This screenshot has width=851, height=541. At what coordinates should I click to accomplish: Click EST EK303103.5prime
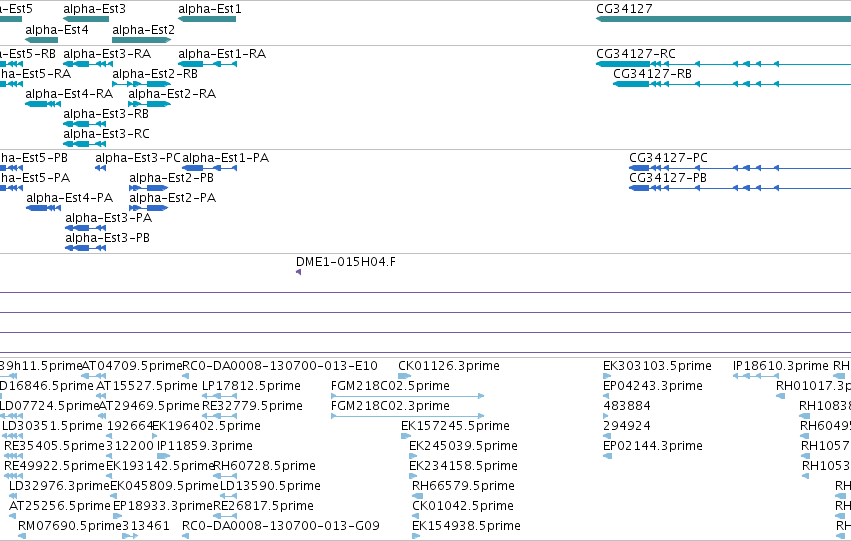point(657,366)
